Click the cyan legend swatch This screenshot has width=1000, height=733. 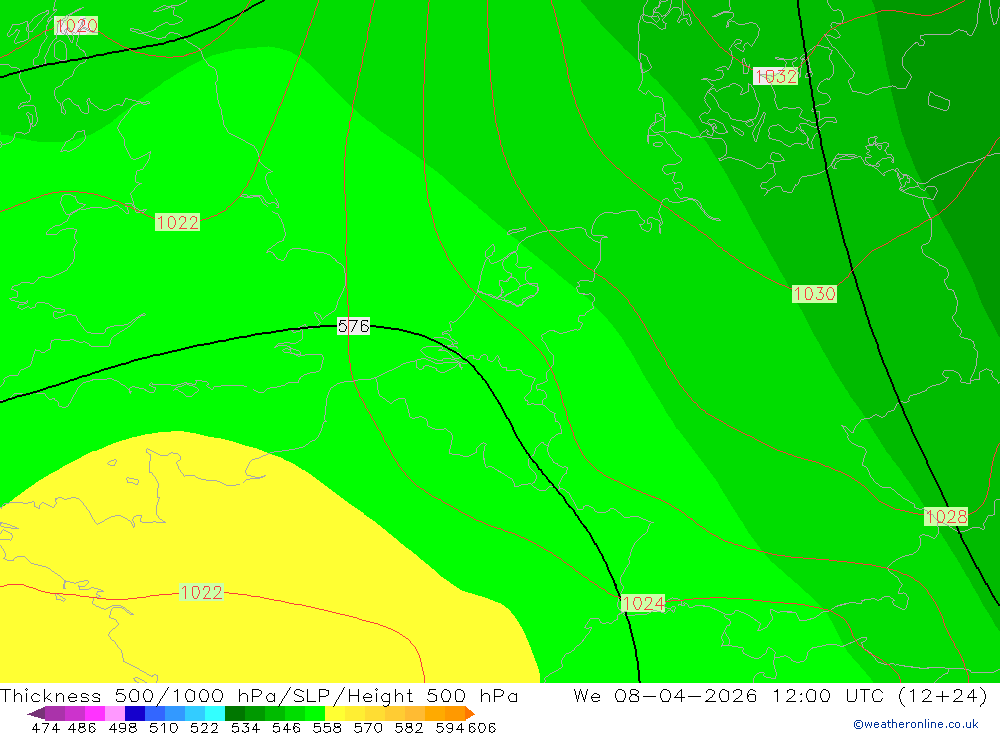click(215, 713)
